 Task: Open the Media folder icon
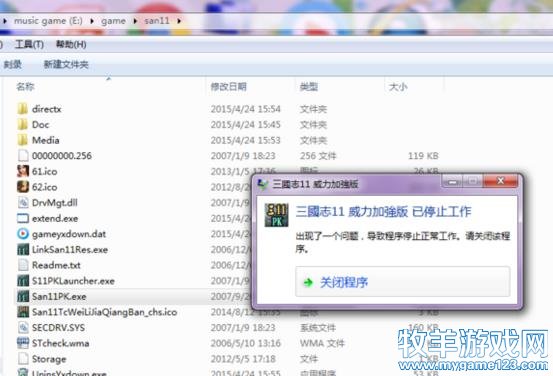23,140
